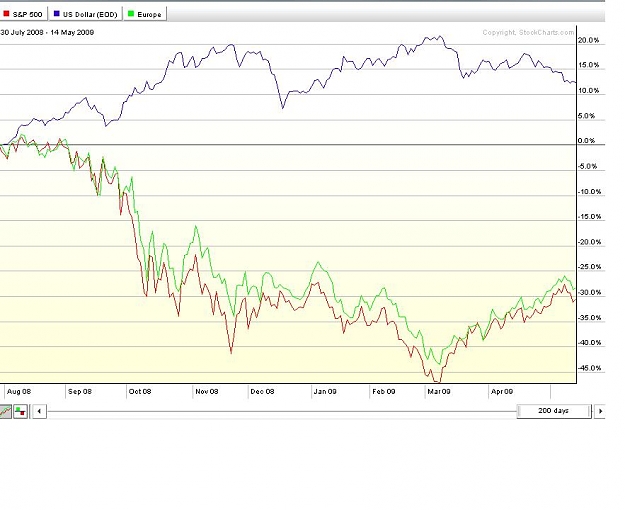The height and width of the screenshot is (510, 625).
Task: Click the Mar 09 axis label
Action: click(439, 392)
